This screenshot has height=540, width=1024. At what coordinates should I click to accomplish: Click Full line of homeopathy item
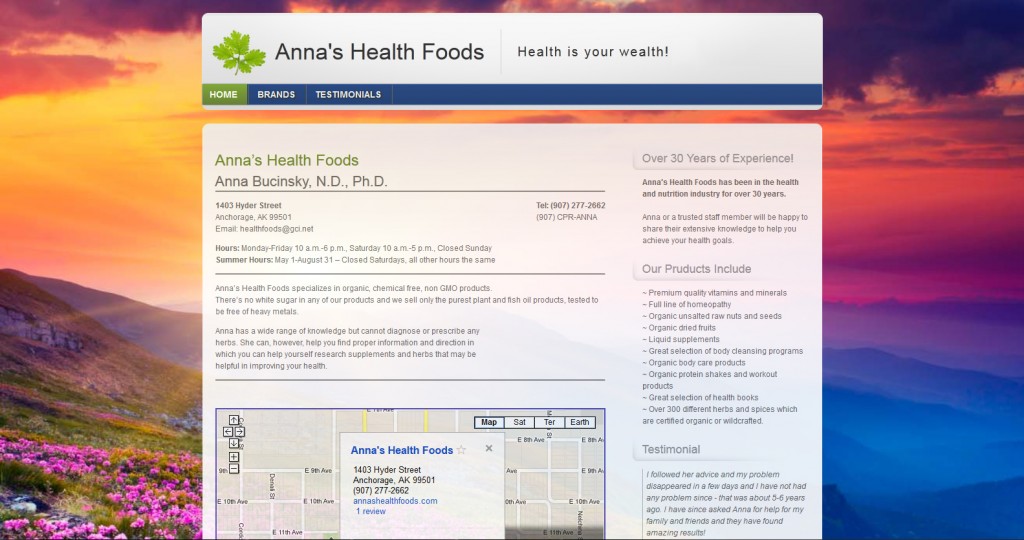coord(687,305)
